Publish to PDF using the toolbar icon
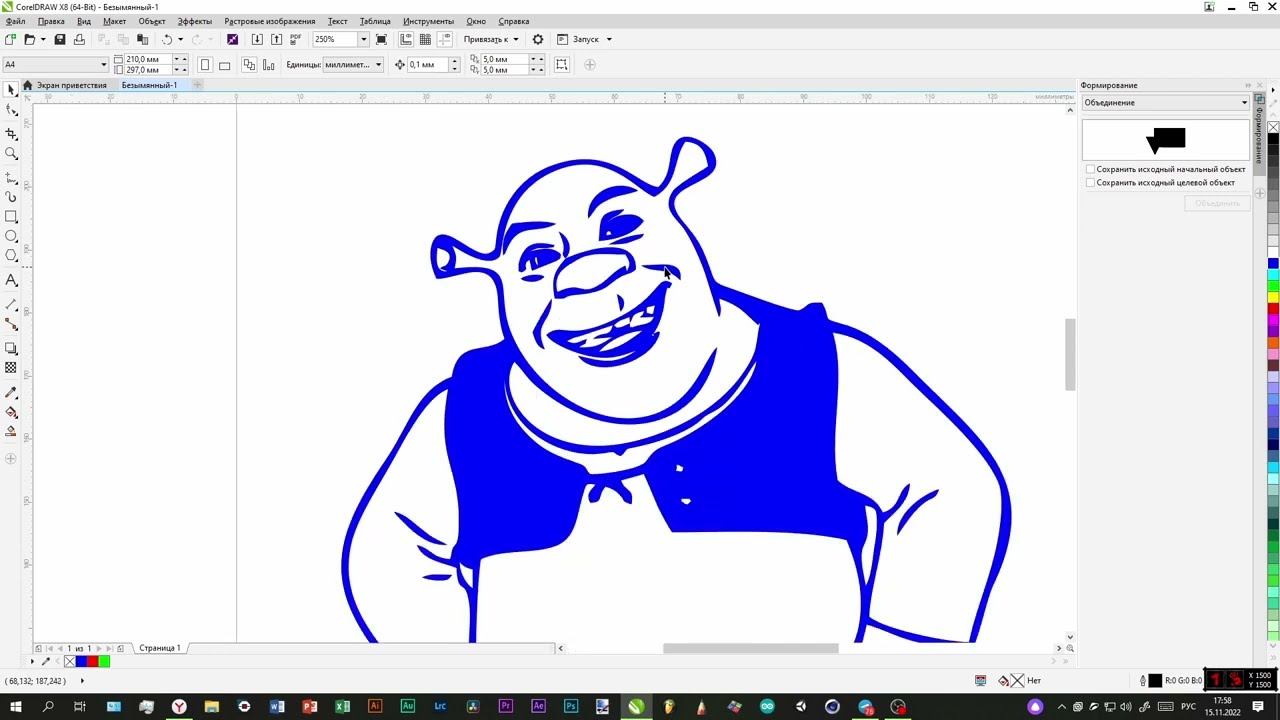 295,39
